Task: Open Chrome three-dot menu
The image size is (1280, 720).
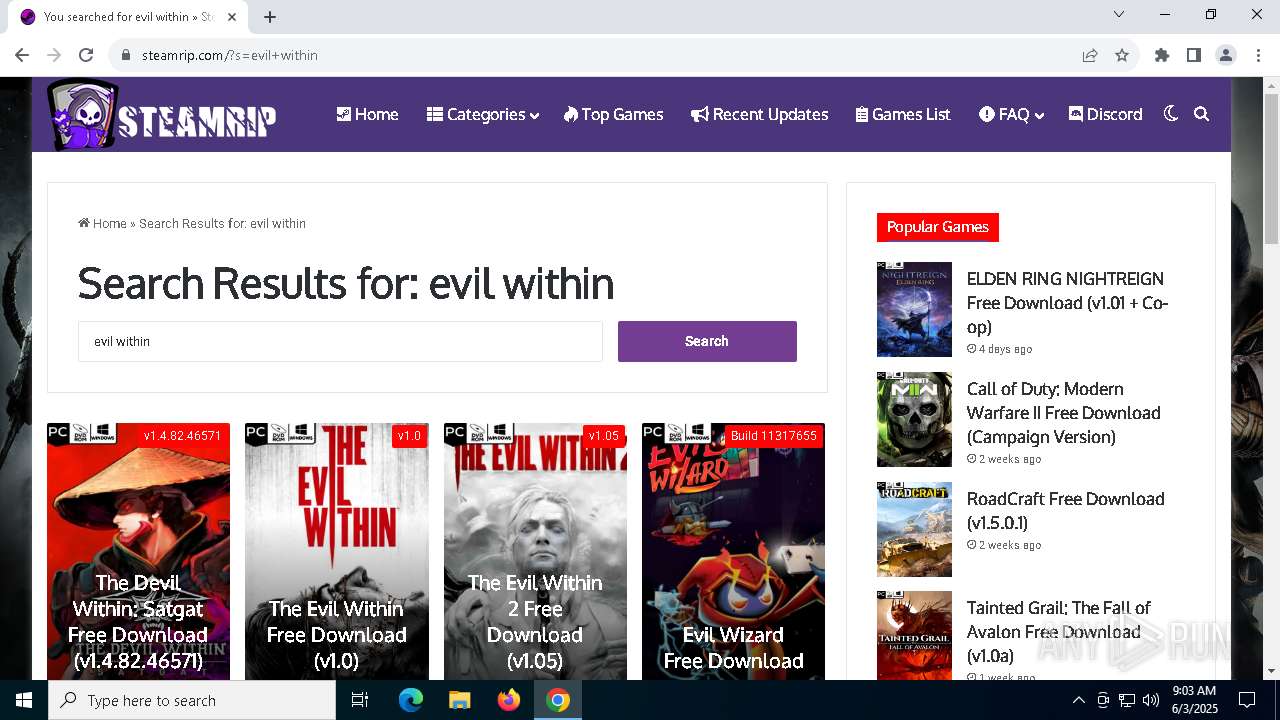Action: click(x=1258, y=55)
